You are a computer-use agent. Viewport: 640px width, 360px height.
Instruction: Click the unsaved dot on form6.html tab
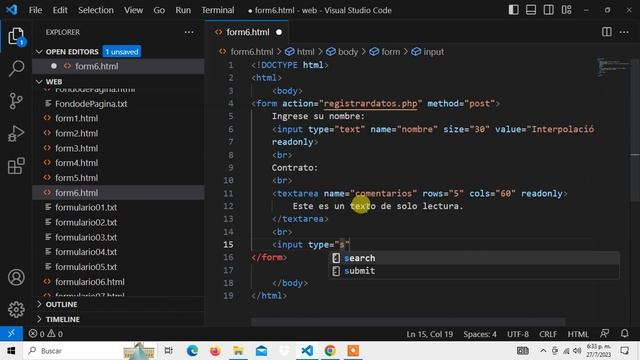pos(279,32)
